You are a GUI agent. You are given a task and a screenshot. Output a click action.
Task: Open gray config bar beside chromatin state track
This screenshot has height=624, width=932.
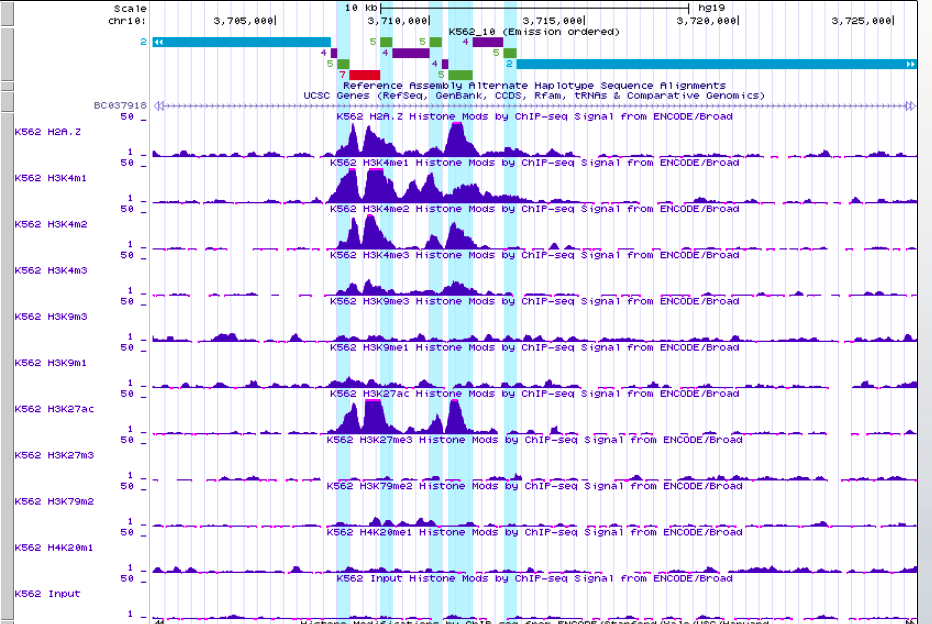(7, 53)
